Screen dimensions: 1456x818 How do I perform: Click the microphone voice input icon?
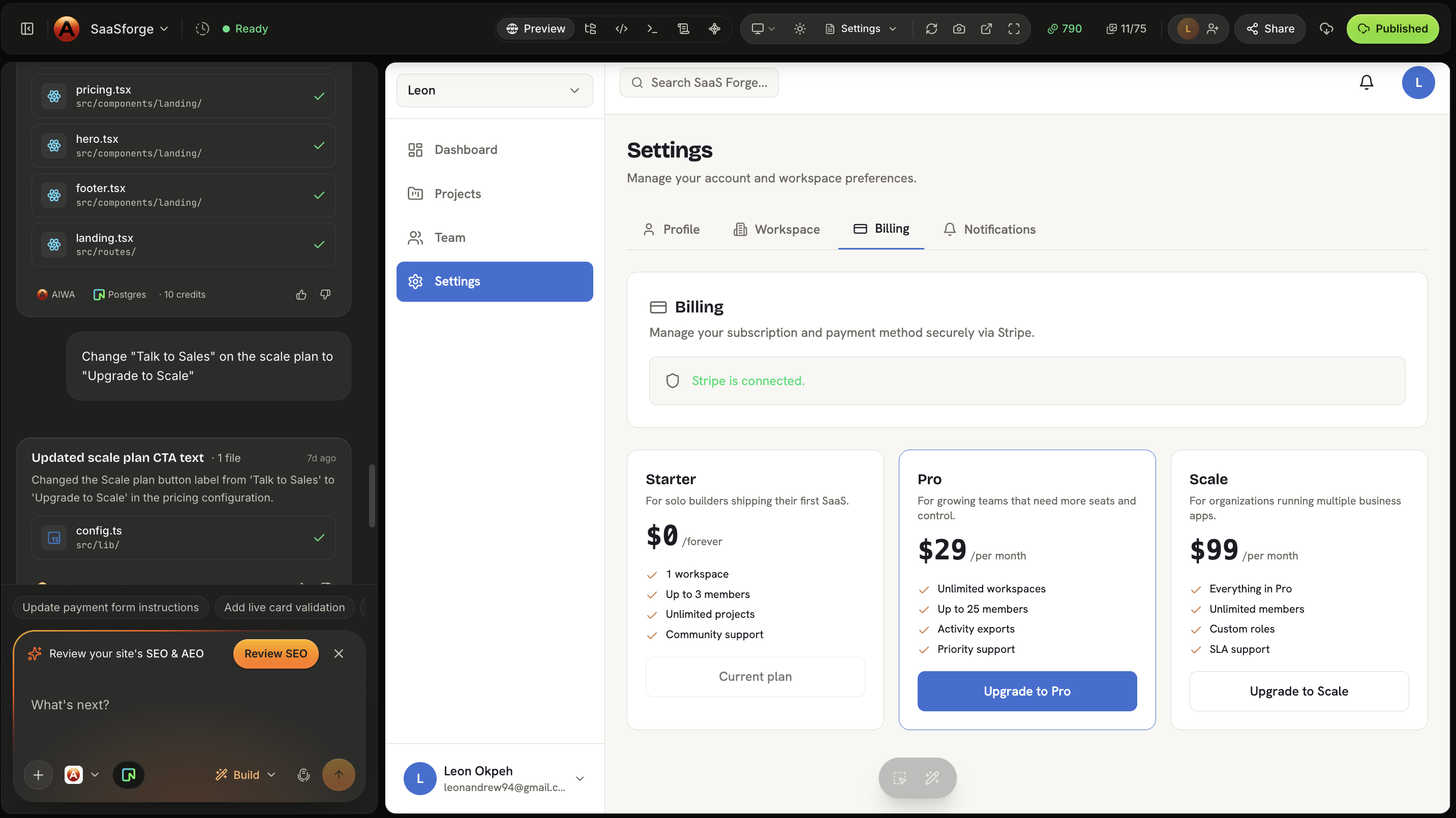pos(304,774)
